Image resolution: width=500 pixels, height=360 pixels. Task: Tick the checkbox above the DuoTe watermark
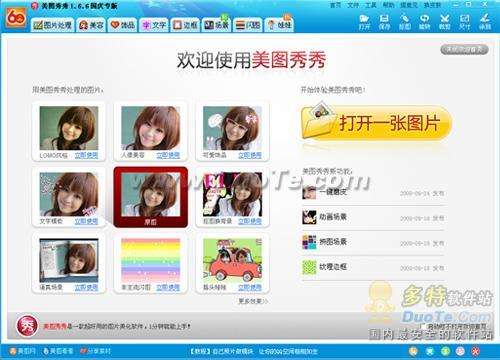point(422,326)
